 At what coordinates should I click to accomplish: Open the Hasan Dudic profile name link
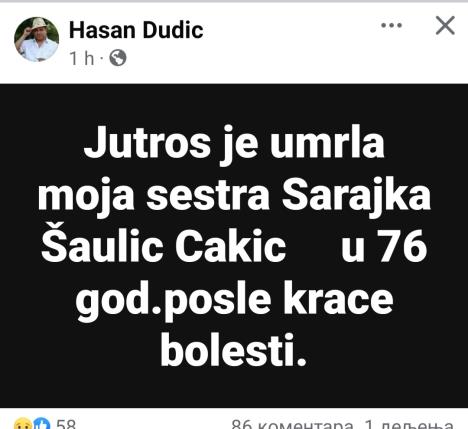point(136,30)
